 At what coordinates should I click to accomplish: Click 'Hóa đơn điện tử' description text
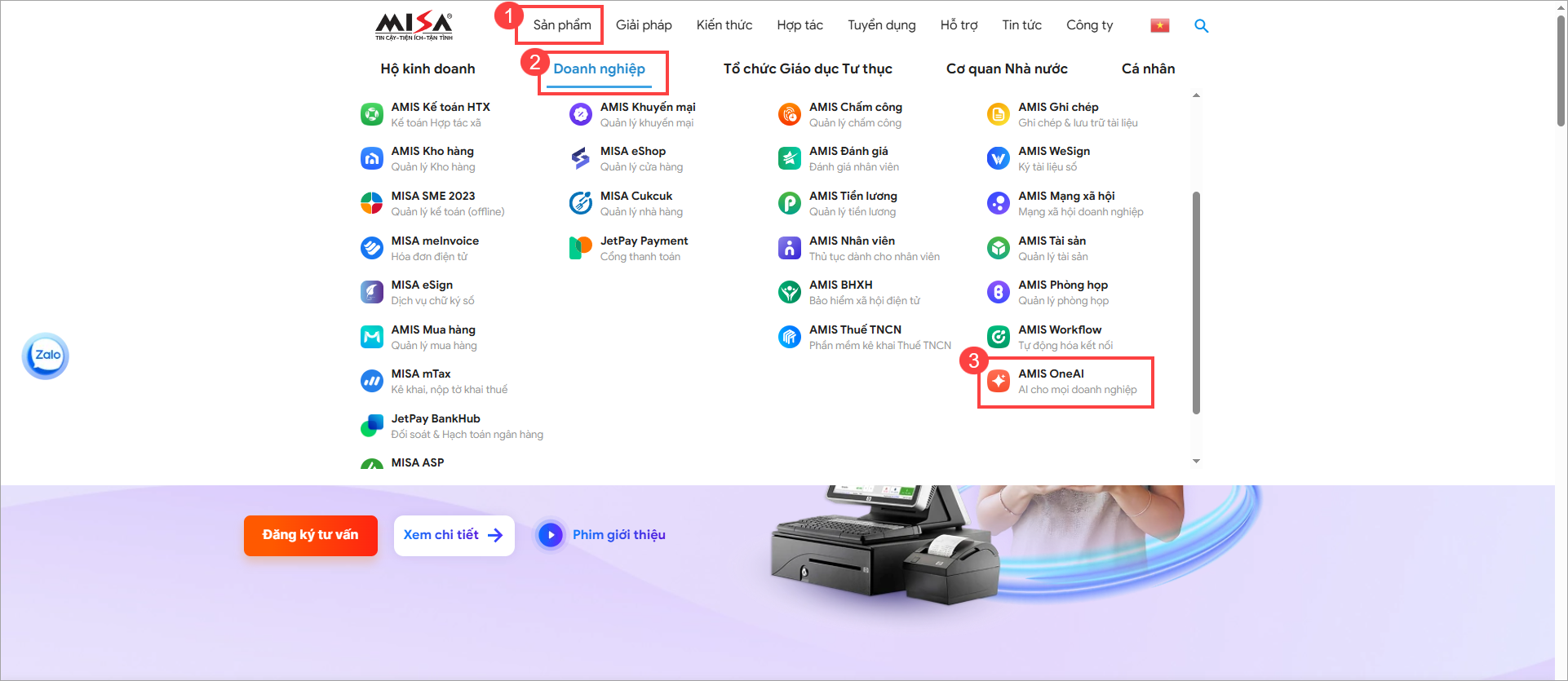coord(429,257)
